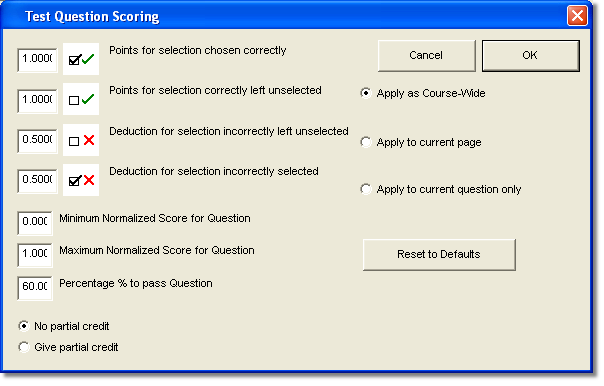The width and height of the screenshot is (604, 386).
Task: Enable No partial credit option
Action: tap(64, 326)
